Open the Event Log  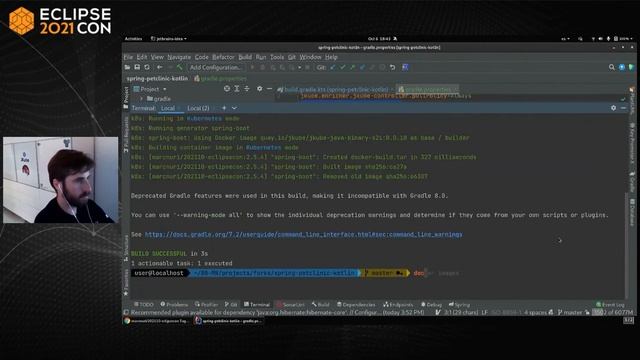pyautogui.click(x=610, y=304)
